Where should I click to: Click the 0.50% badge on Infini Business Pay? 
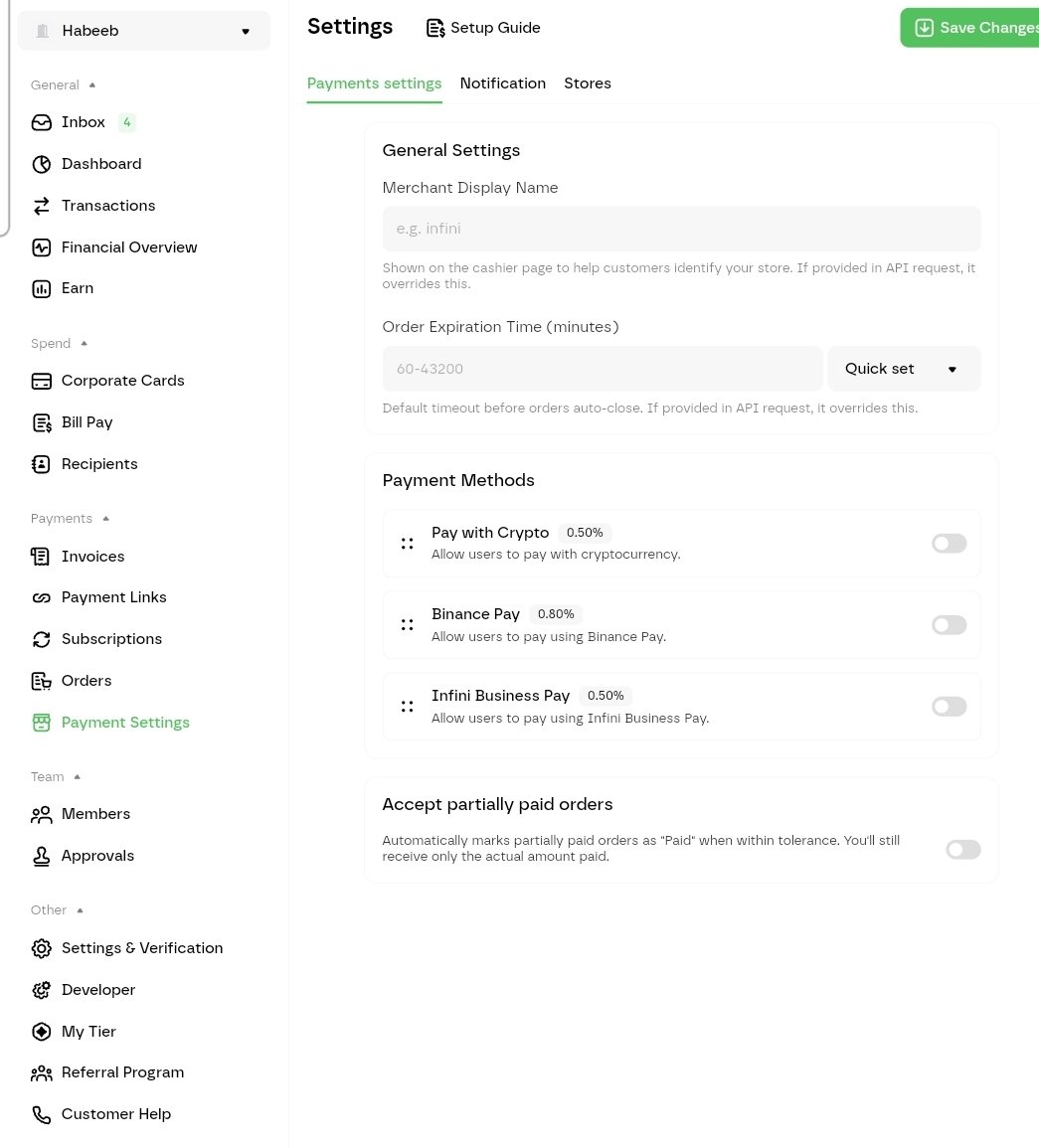tap(606, 696)
